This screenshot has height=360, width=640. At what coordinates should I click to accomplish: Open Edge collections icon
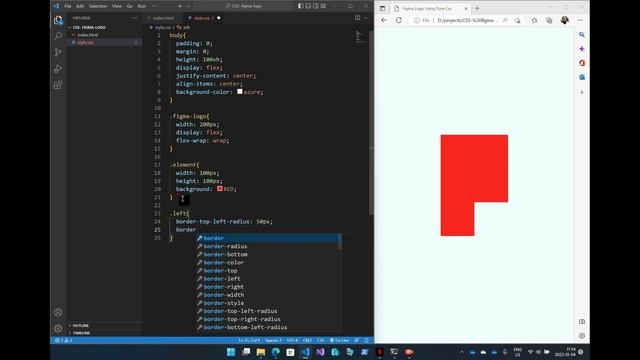click(x=549, y=20)
